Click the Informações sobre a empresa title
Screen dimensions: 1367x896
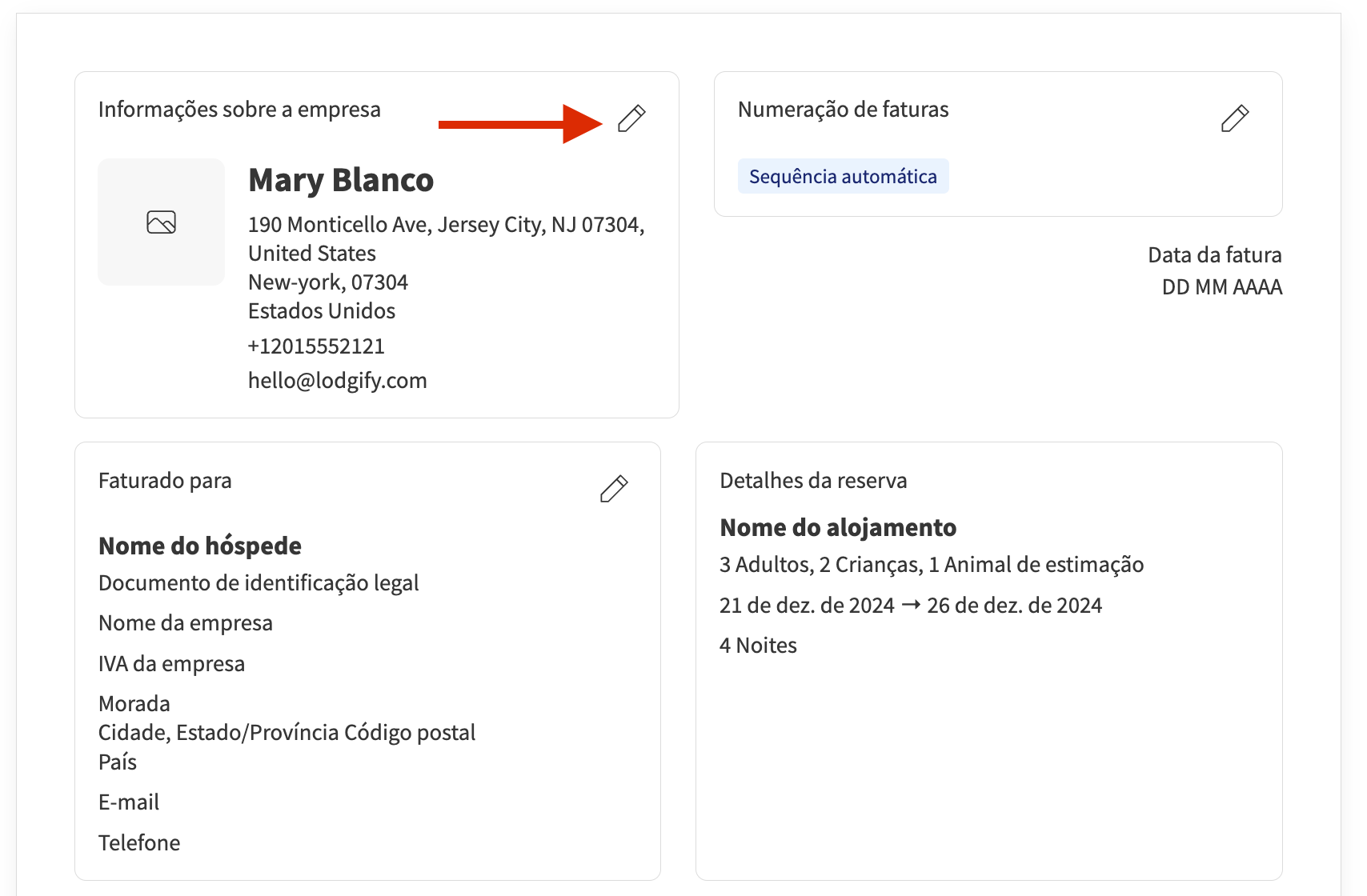(239, 110)
